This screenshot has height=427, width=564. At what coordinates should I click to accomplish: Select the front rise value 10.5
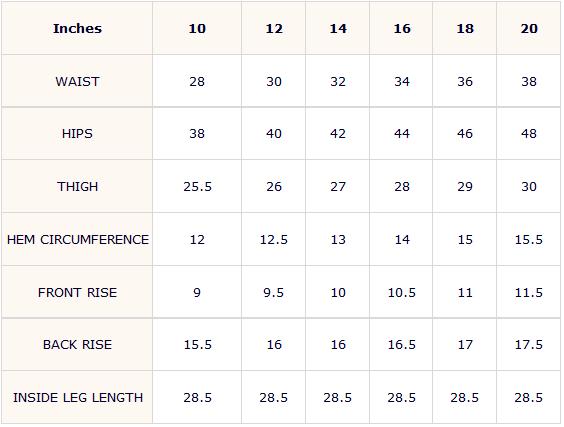click(x=402, y=292)
